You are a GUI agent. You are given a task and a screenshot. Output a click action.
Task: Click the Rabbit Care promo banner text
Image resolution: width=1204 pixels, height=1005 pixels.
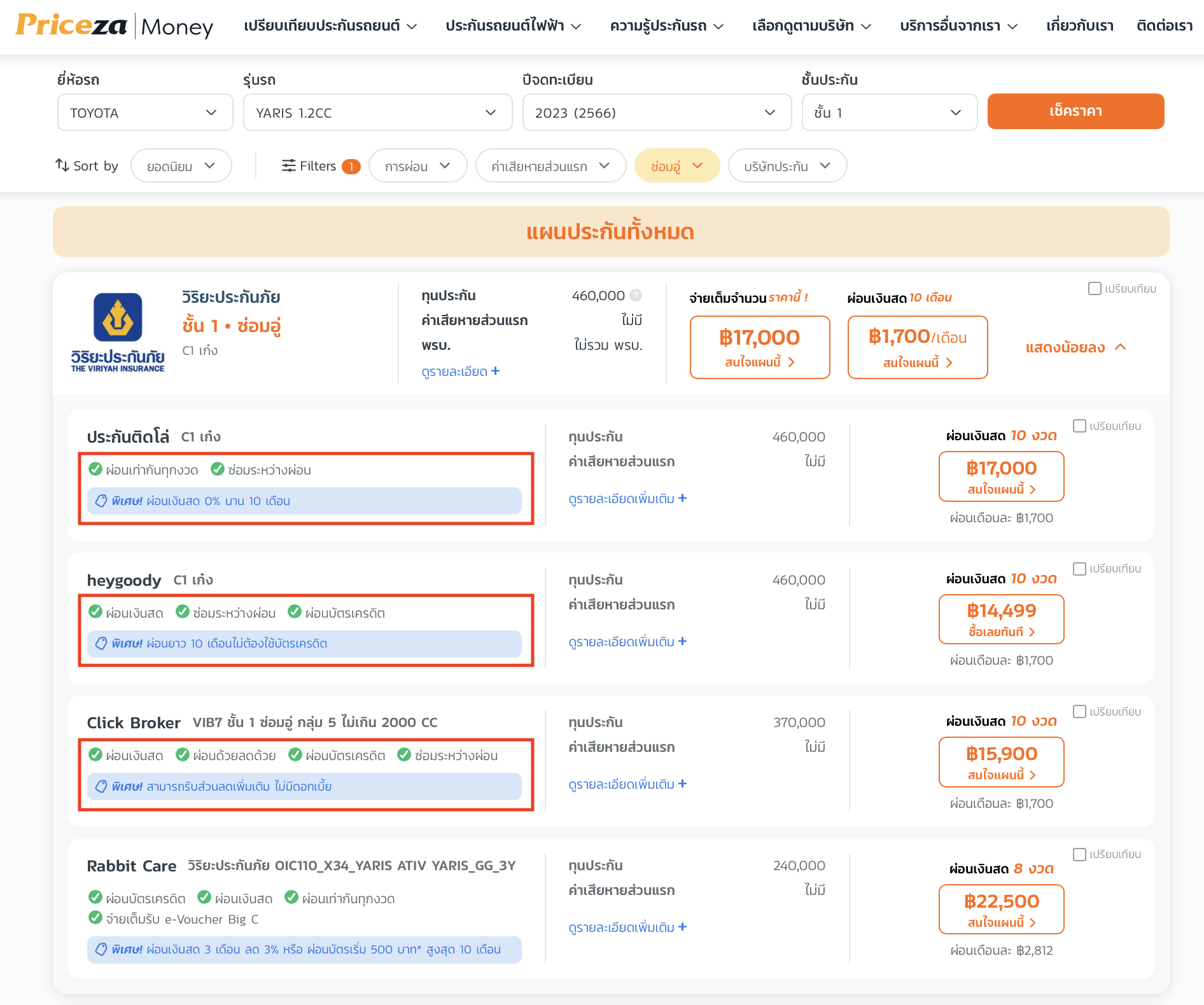[305, 950]
